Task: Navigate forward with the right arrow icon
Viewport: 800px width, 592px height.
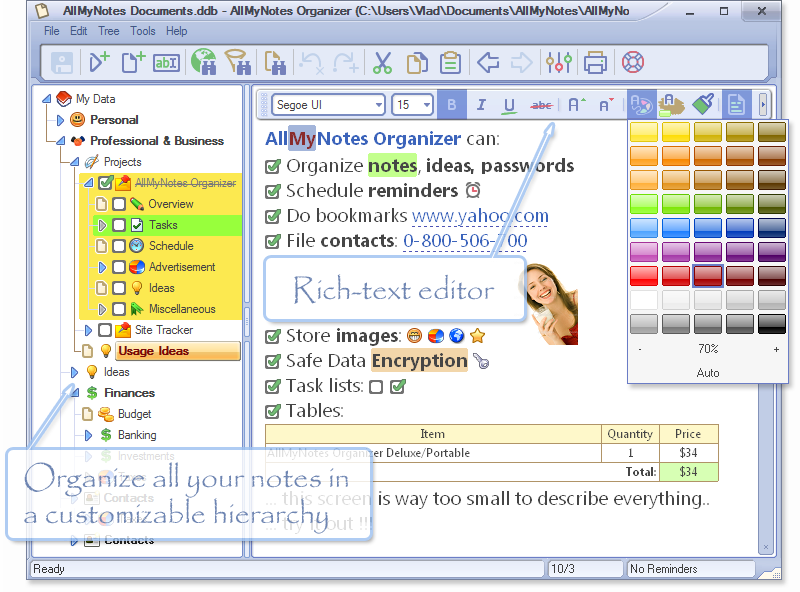Action: (x=521, y=63)
